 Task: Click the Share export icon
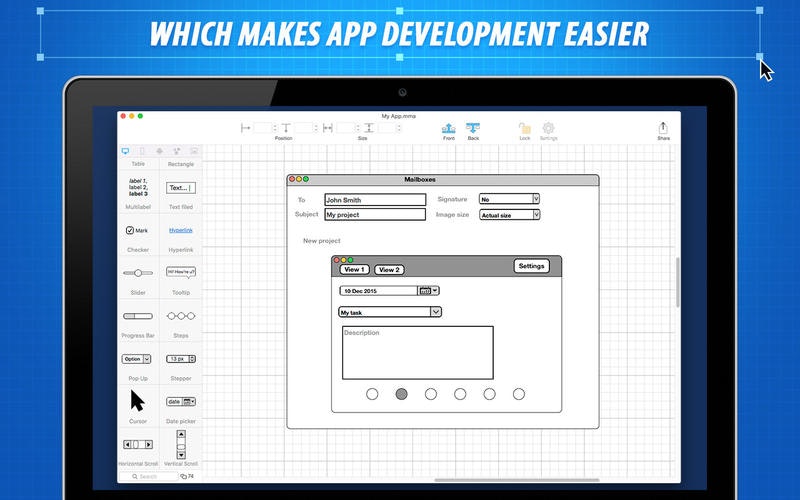(x=663, y=128)
